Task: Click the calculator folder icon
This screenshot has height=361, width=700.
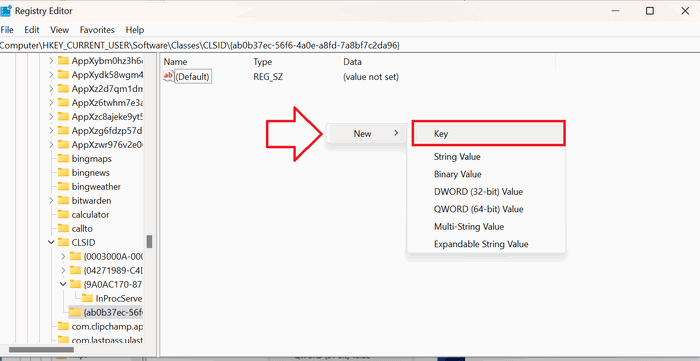Action: point(63,215)
